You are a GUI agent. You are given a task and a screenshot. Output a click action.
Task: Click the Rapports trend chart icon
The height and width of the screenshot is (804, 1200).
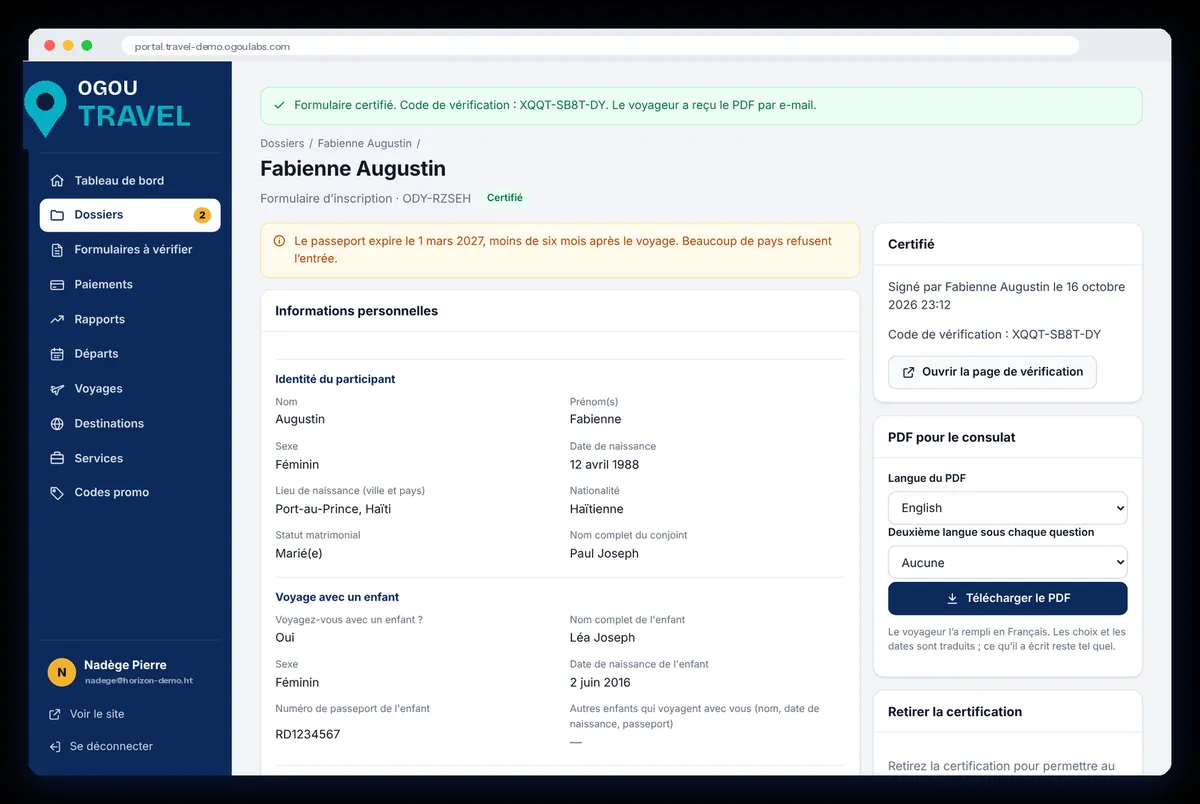[x=57, y=320]
